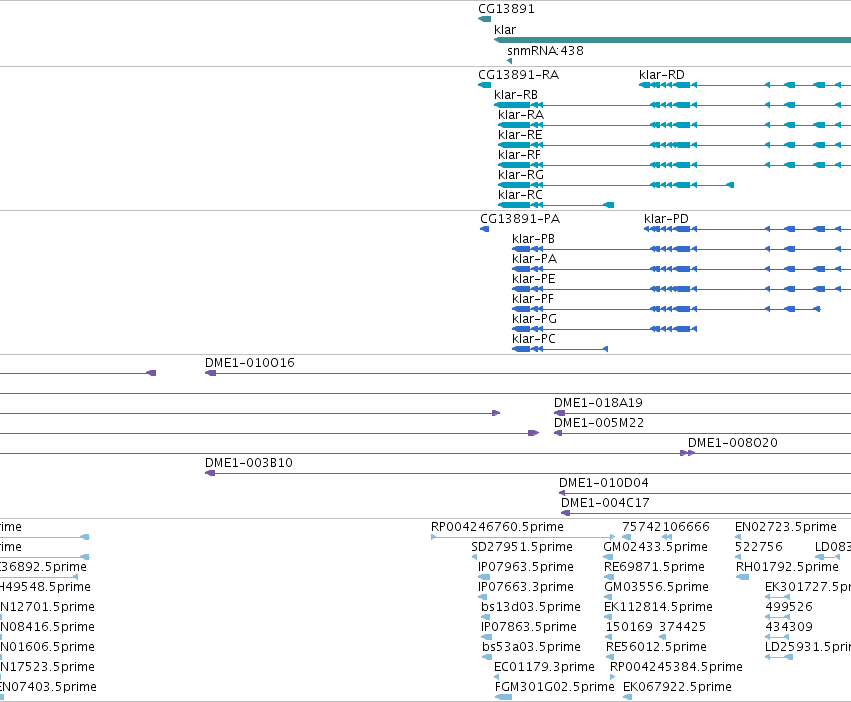Image resolution: width=851 pixels, height=702 pixels.
Task: Select the GM03556.5prime EST label
Action: 656,587
